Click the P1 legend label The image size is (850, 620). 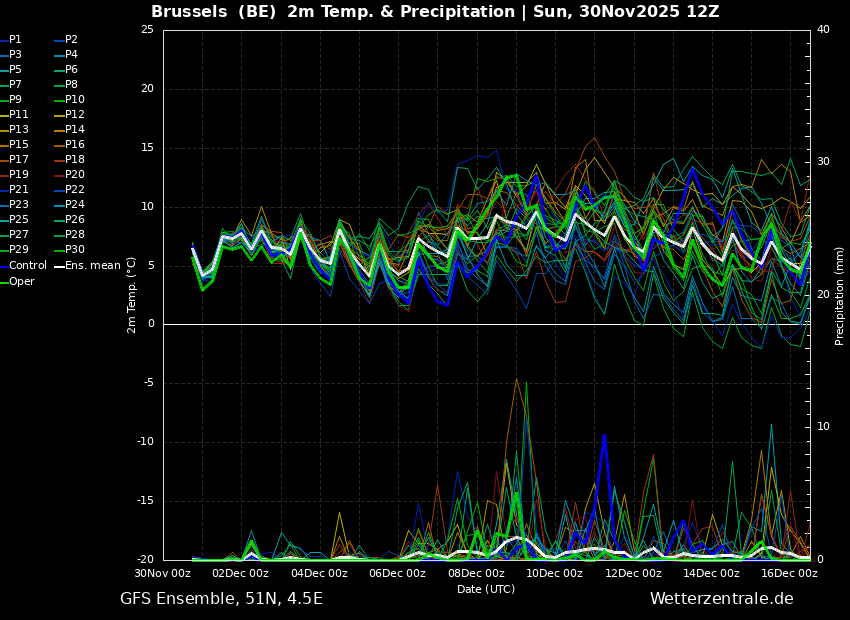click(15, 40)
